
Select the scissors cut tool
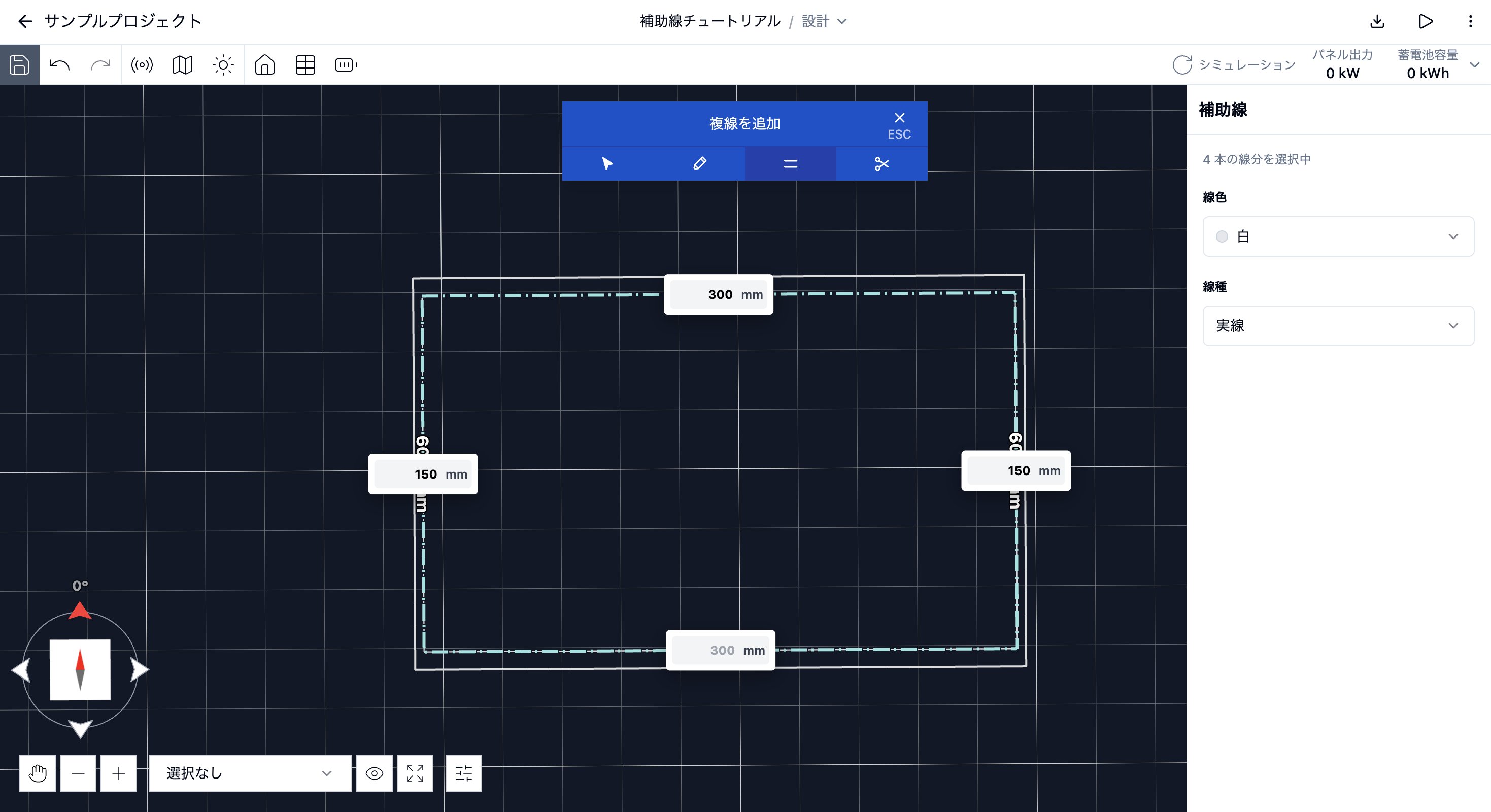[882, 164]
